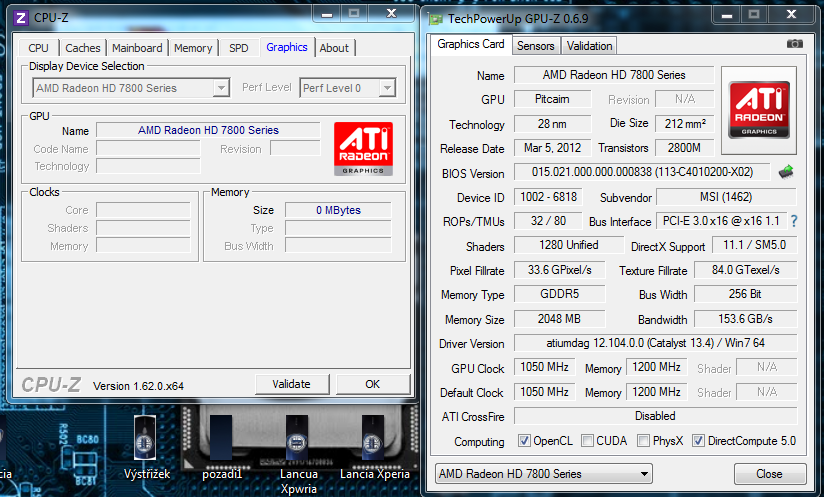Image resolution: width=824 pixels, height=497 pixels.
Task: Click the Die Size value 212 mm²
Action: tap(684, 123)
